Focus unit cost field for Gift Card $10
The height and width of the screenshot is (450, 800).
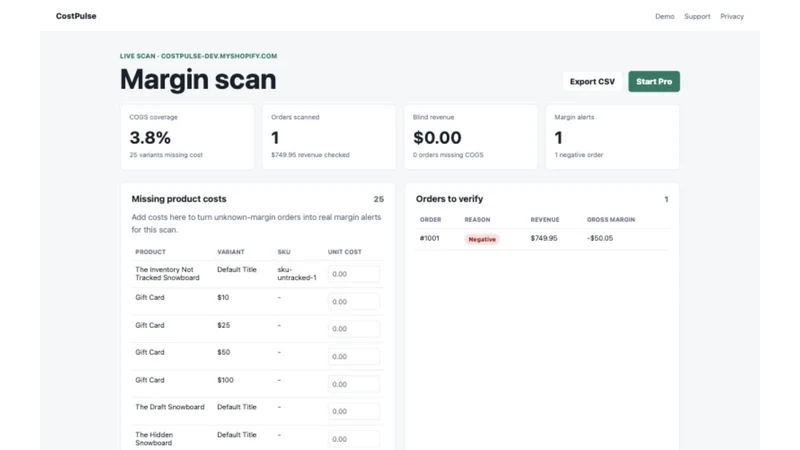[x=354, y=302]
